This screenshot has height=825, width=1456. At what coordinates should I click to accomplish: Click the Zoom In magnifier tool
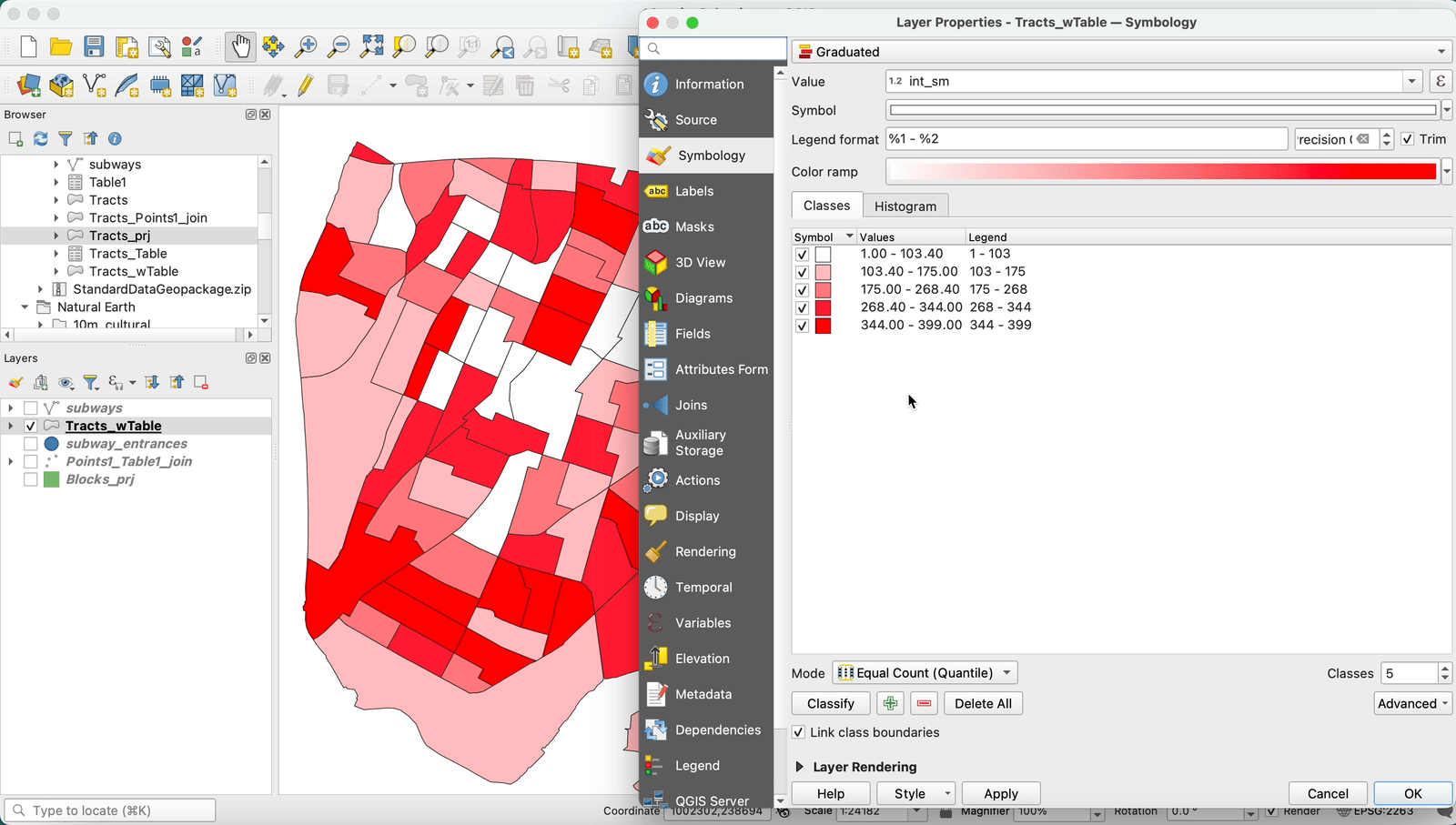[306, 46]
